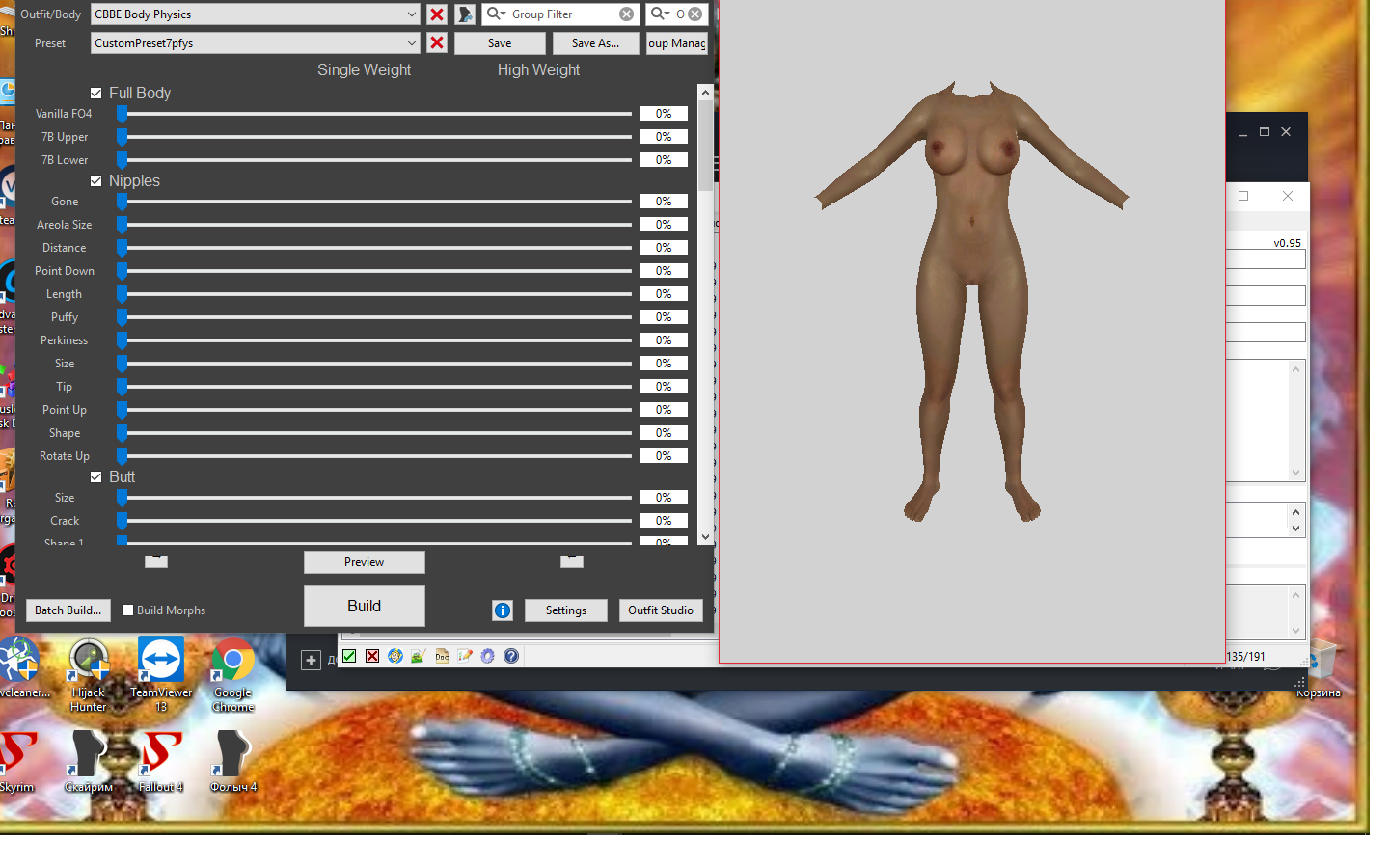Click the Build button
The width and height of the screenshot is (1389, 868).
click(364, 606)
